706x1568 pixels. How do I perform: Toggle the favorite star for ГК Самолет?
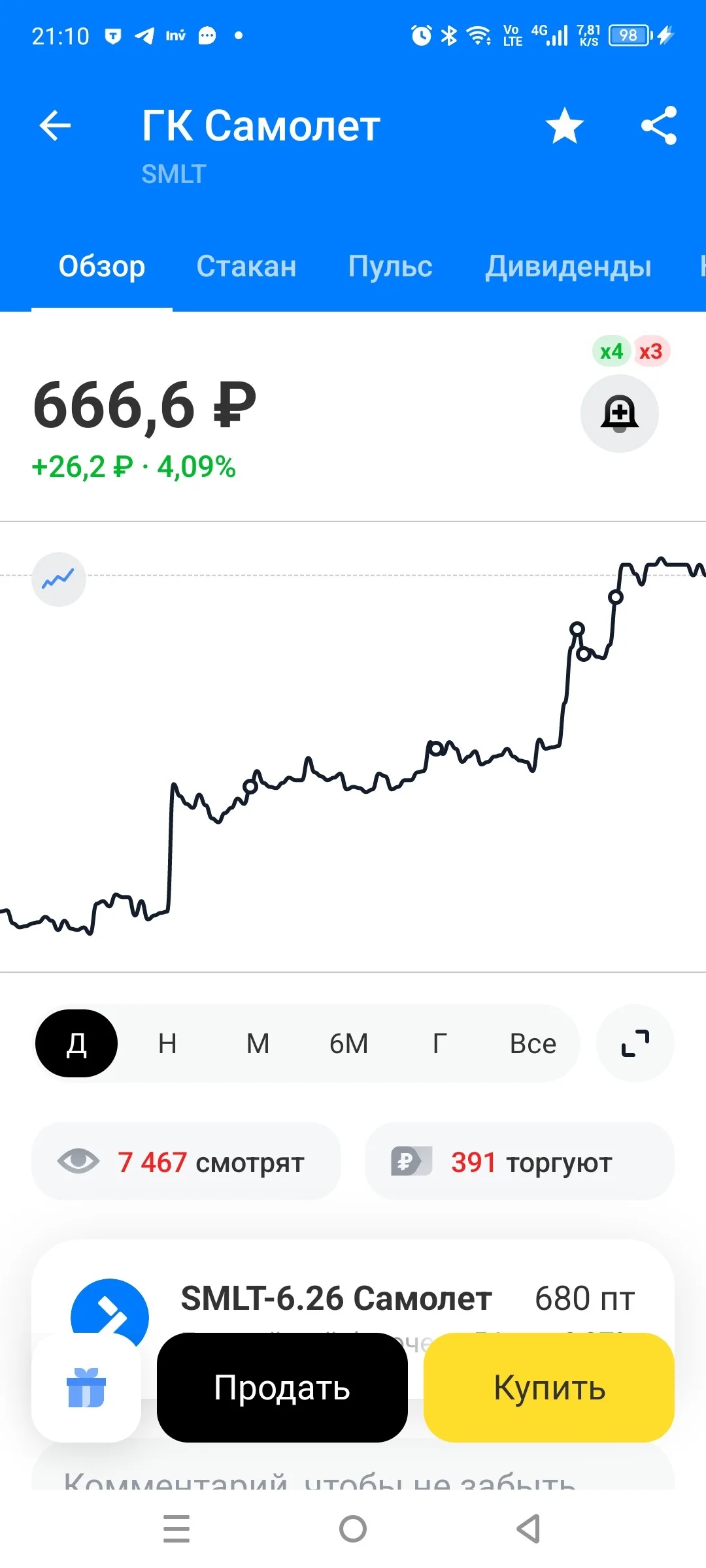[565, 125]
